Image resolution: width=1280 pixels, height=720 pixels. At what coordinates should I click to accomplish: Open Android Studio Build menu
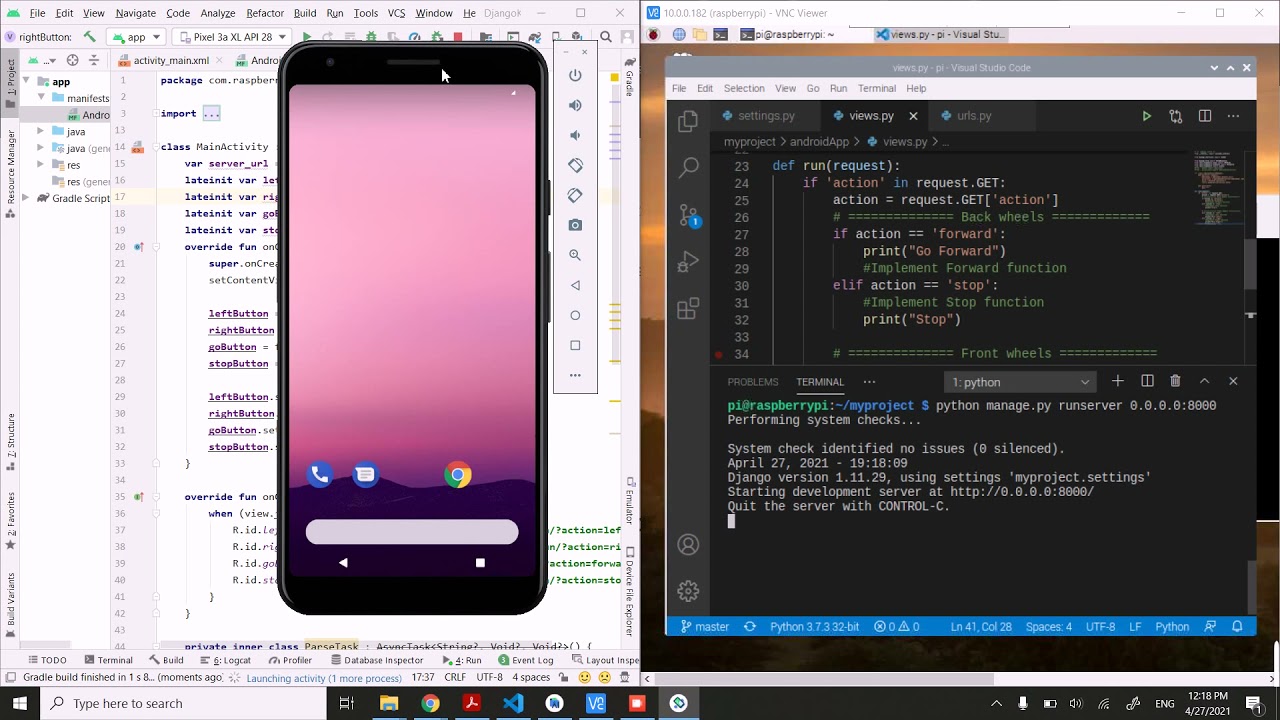pyautogui.click(x=305, y=13)
